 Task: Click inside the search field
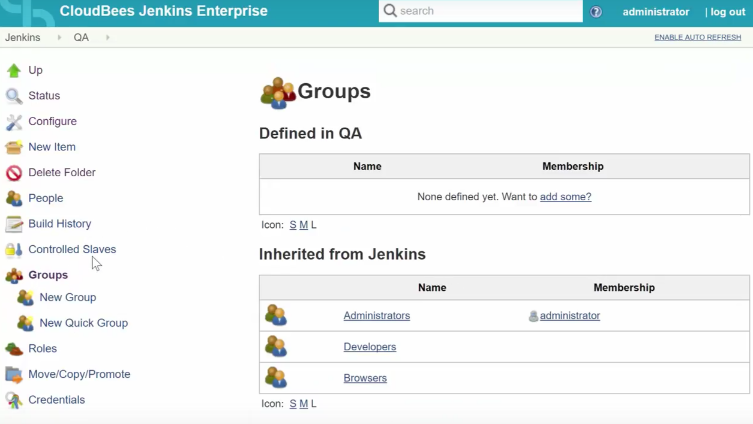point(481,11)
